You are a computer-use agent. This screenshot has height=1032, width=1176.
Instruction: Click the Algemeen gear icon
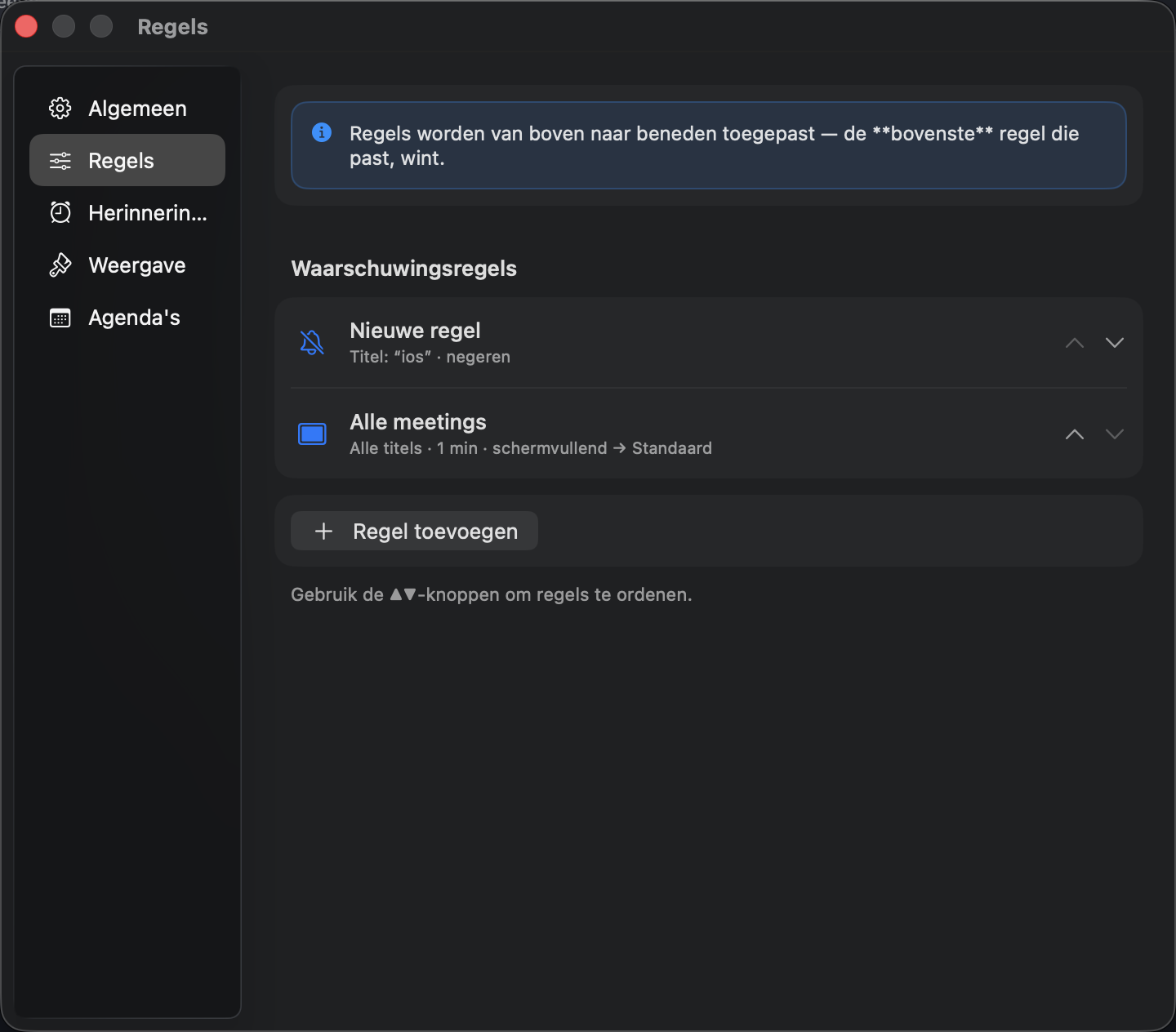point(60,109)
